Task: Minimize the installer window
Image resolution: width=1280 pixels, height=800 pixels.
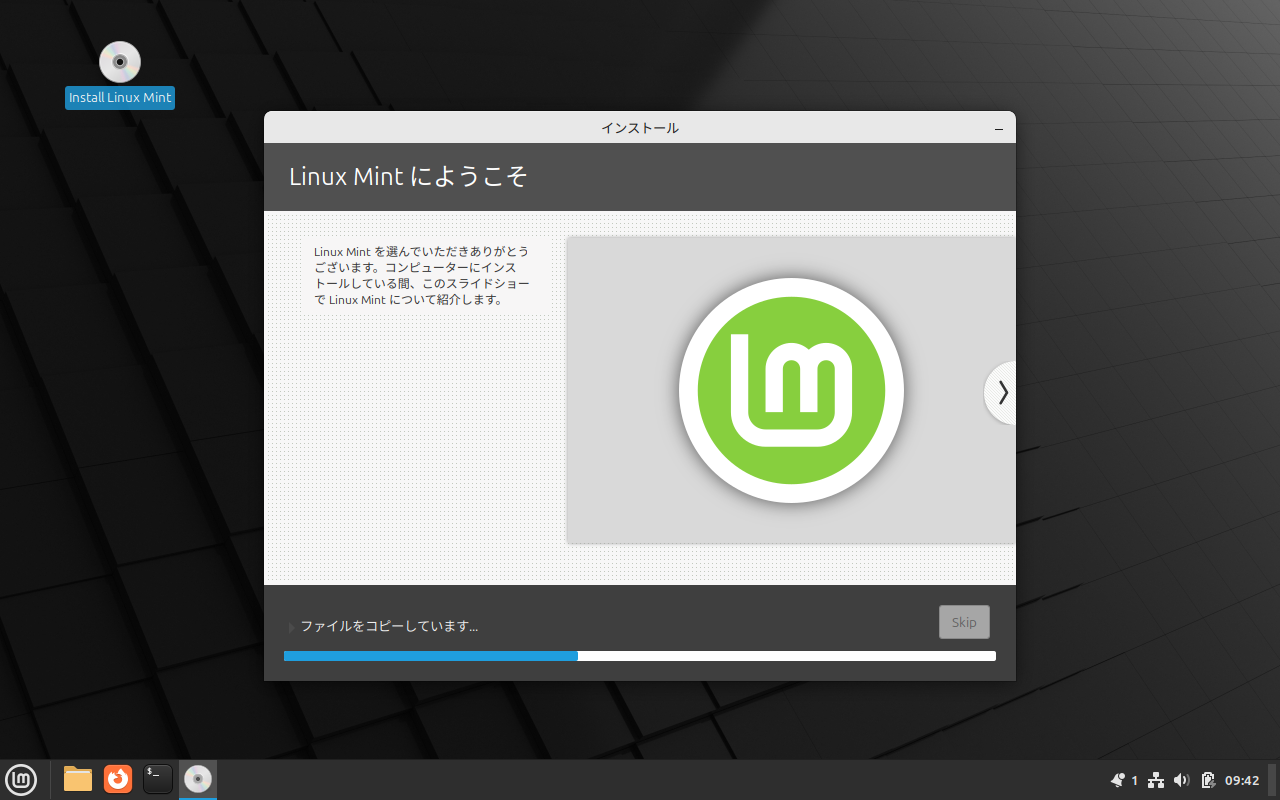Action: (999, 128)
